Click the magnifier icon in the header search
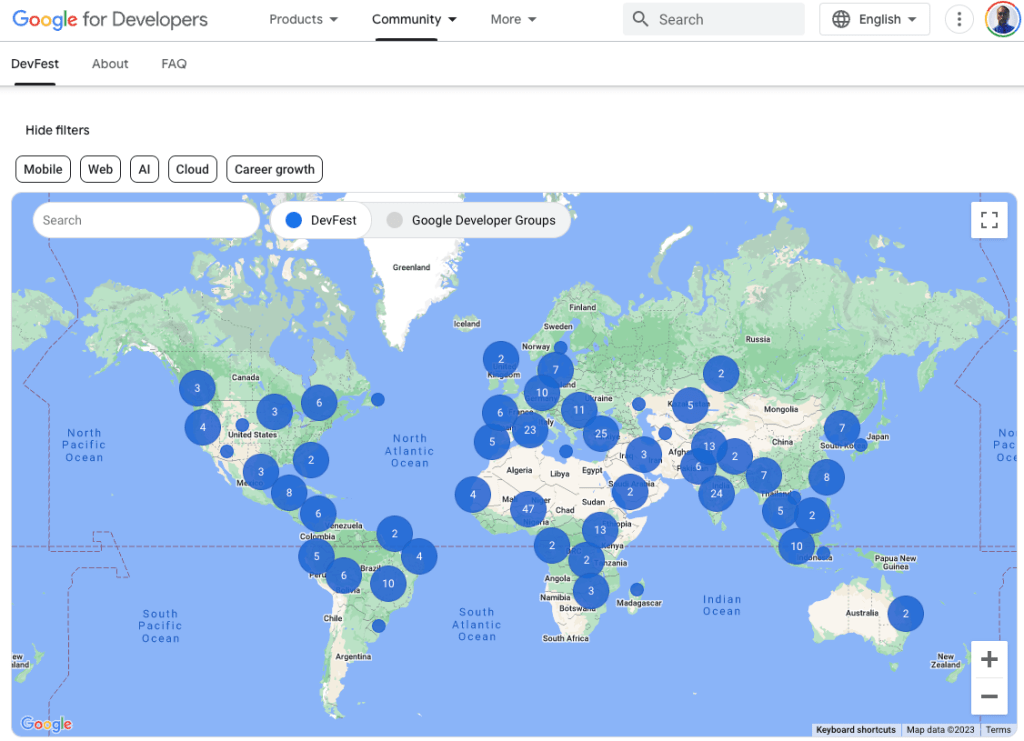 coord(641,19)
